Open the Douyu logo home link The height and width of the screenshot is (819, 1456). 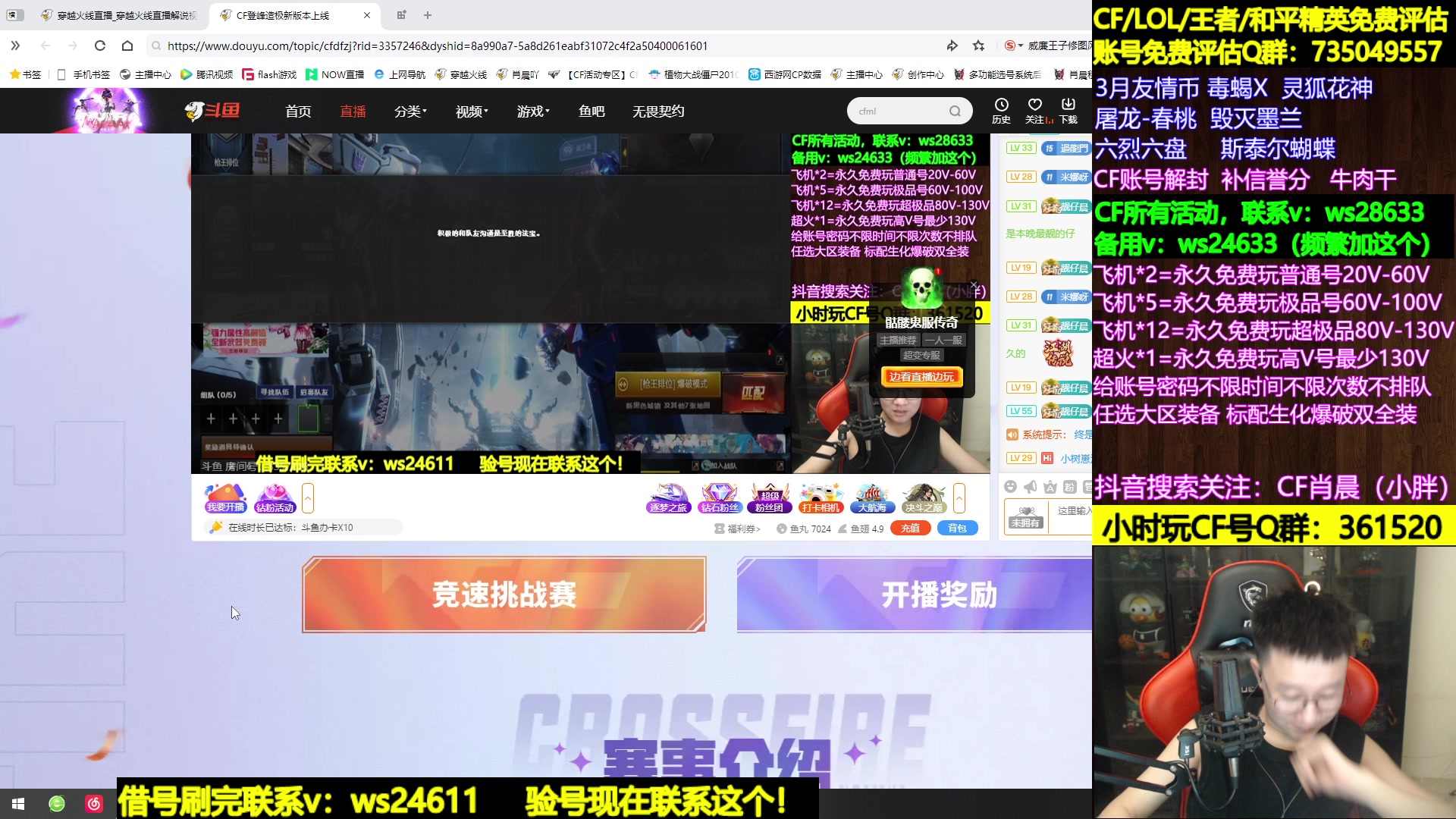[212, 111]
